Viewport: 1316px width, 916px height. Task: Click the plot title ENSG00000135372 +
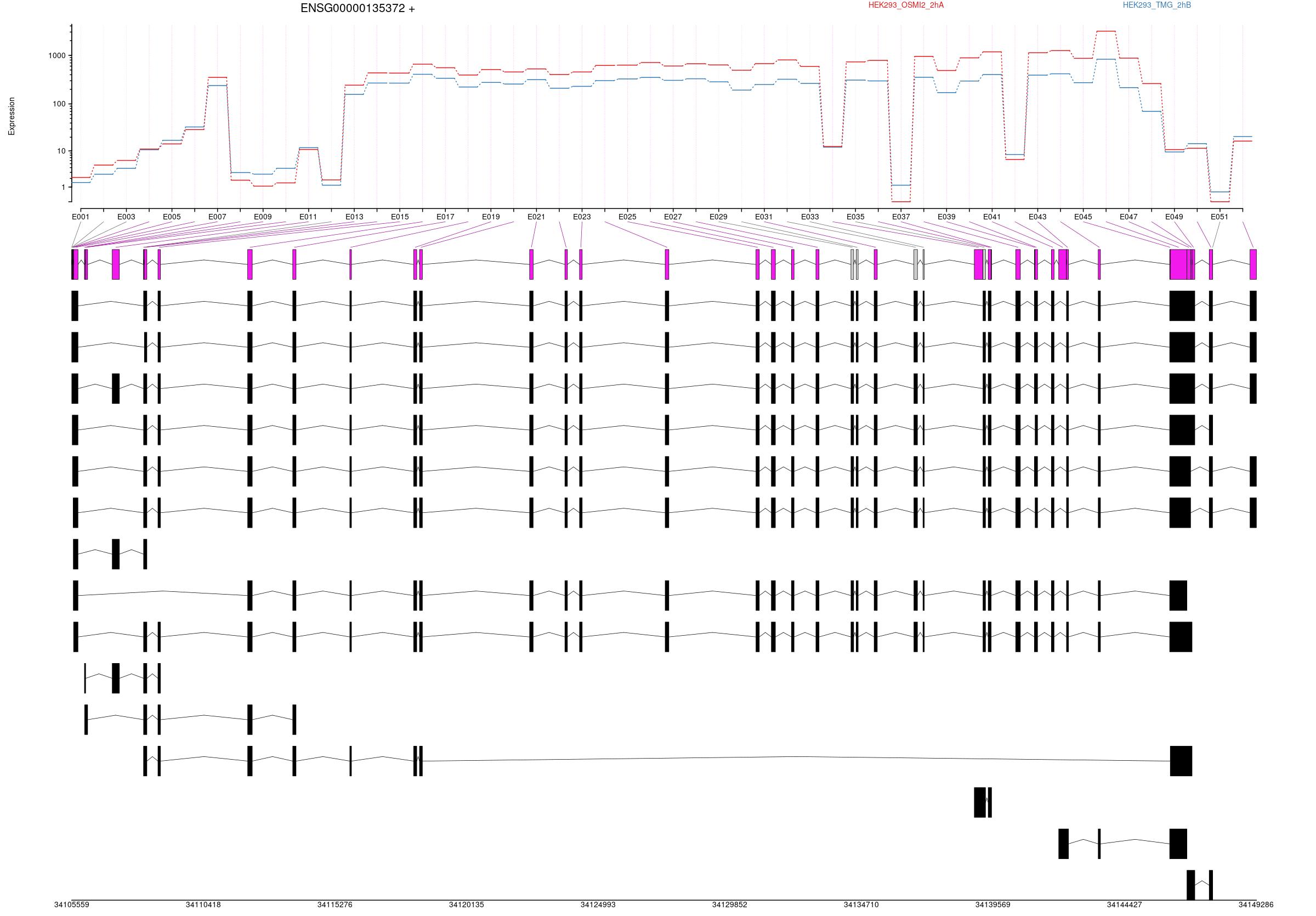click(x=358, y=9)
